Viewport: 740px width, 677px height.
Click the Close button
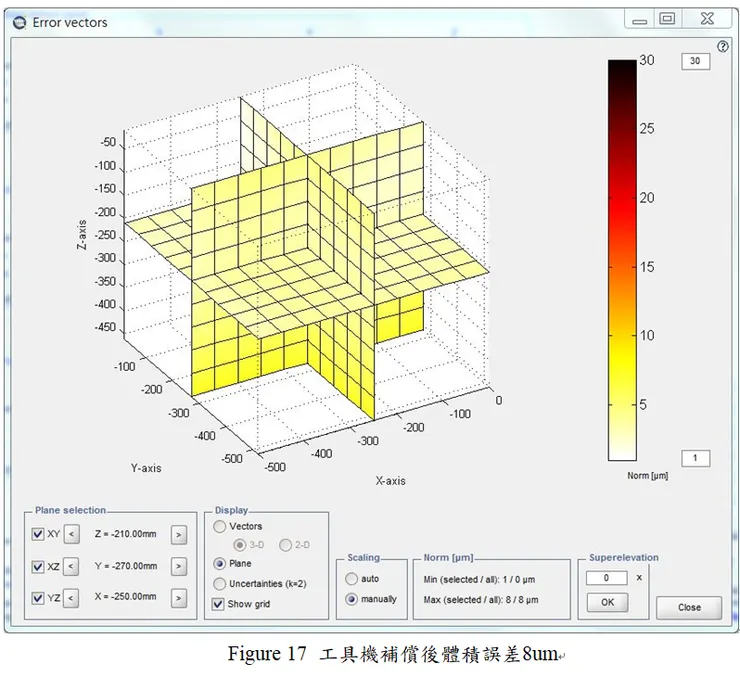pos(689,607)
